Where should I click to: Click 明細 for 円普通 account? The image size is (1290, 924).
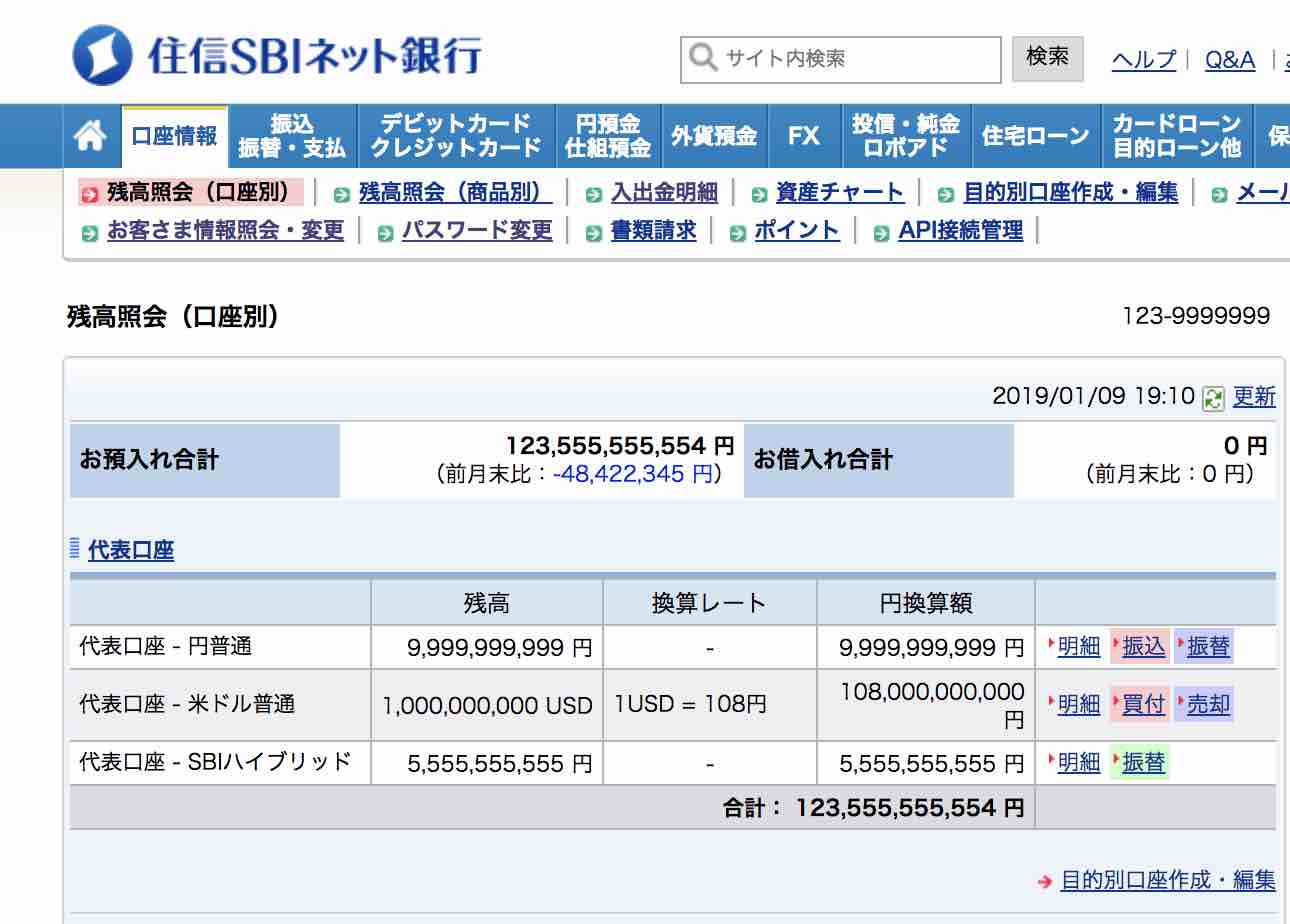(1079, 647)
